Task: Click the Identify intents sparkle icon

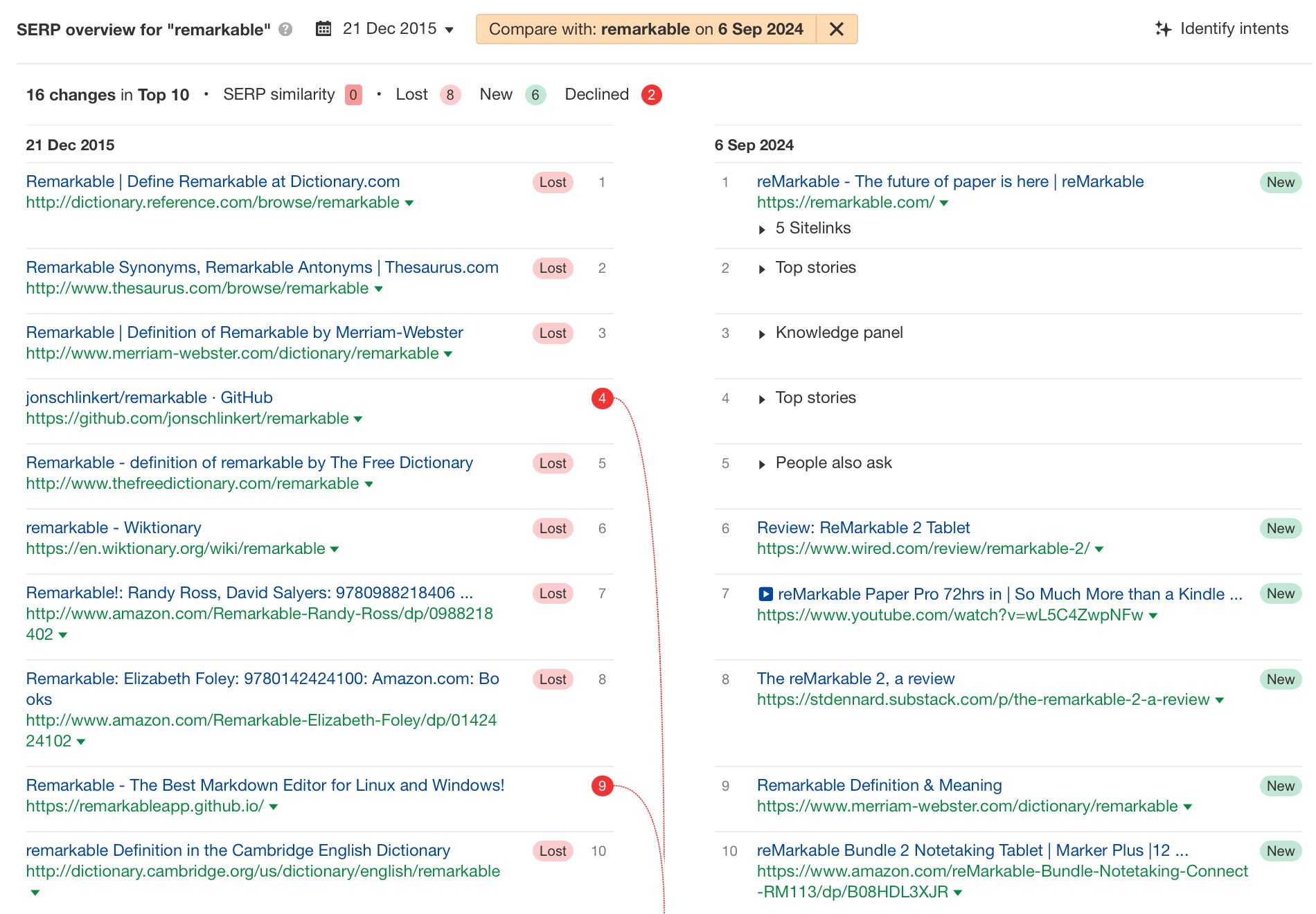Action: click(x=1163, y=28)
